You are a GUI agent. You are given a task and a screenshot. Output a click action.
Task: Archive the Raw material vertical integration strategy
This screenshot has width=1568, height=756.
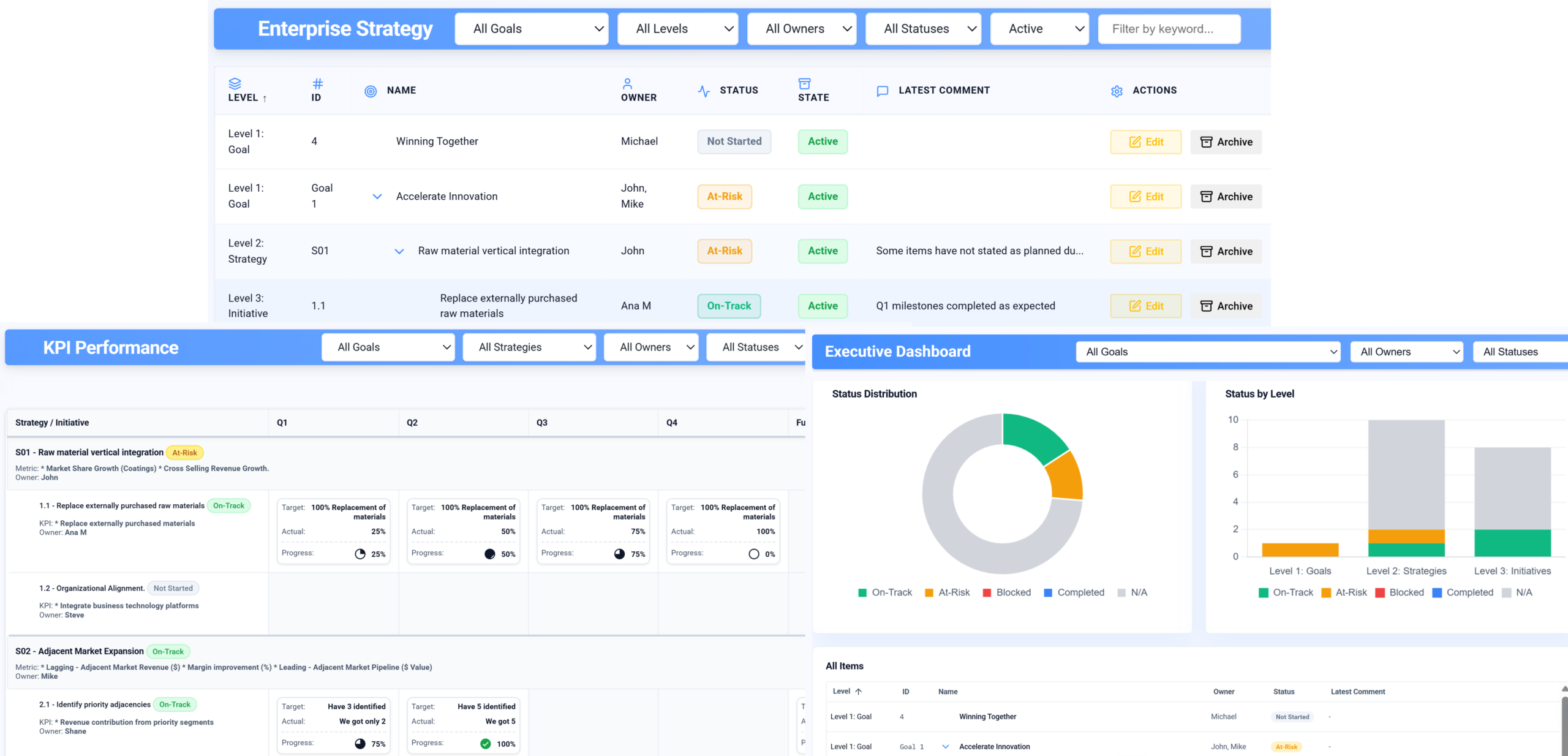tap(1226, 251)
